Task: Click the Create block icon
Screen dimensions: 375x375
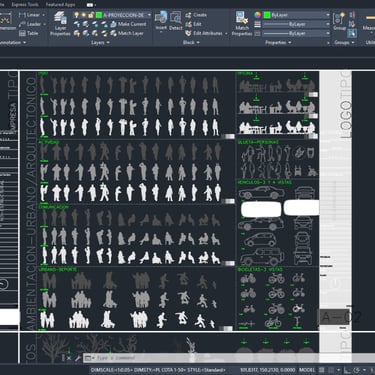Action: click(x=196, y=15)
